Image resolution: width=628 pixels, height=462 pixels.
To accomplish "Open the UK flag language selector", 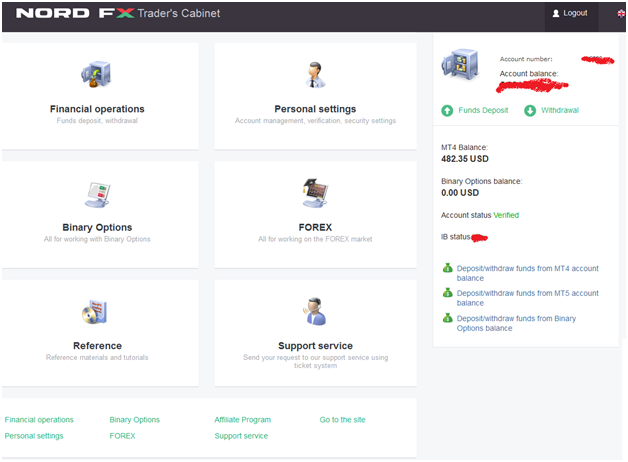I will coord(621,14).
